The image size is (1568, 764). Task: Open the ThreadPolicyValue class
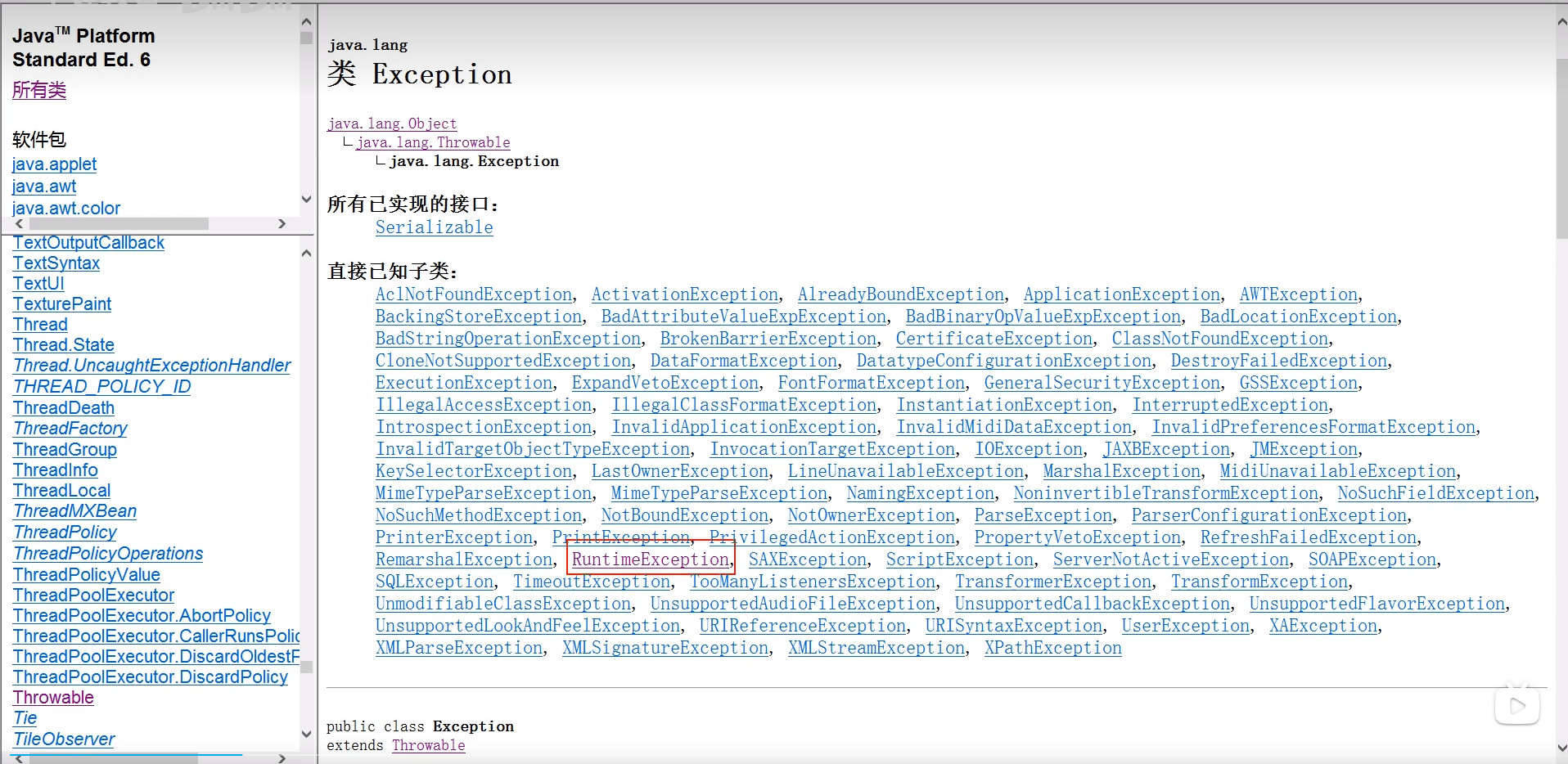(87, 575)
